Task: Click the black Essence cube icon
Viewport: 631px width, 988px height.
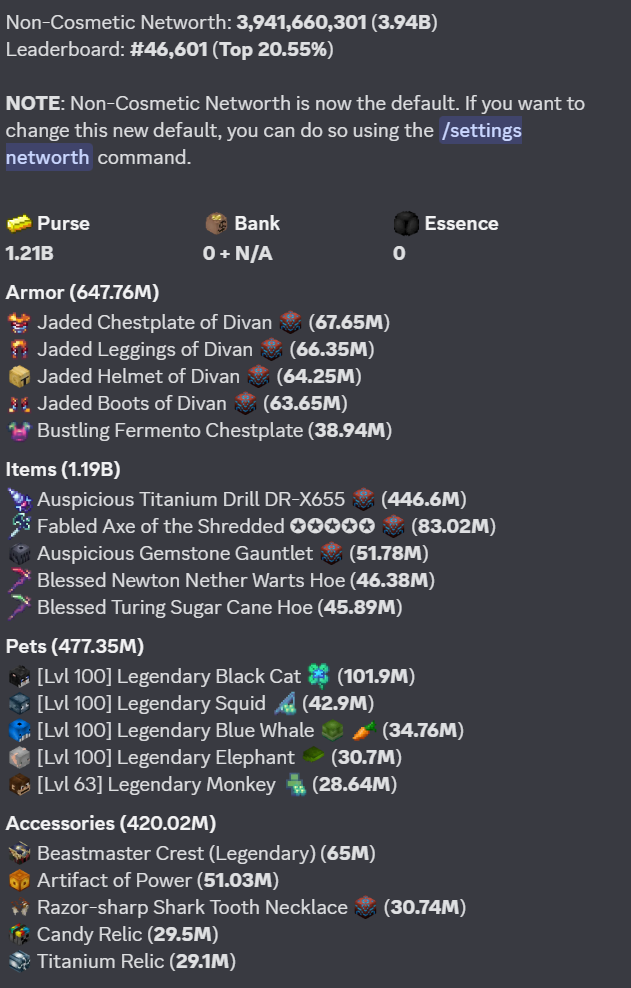Action: point(406,223)
